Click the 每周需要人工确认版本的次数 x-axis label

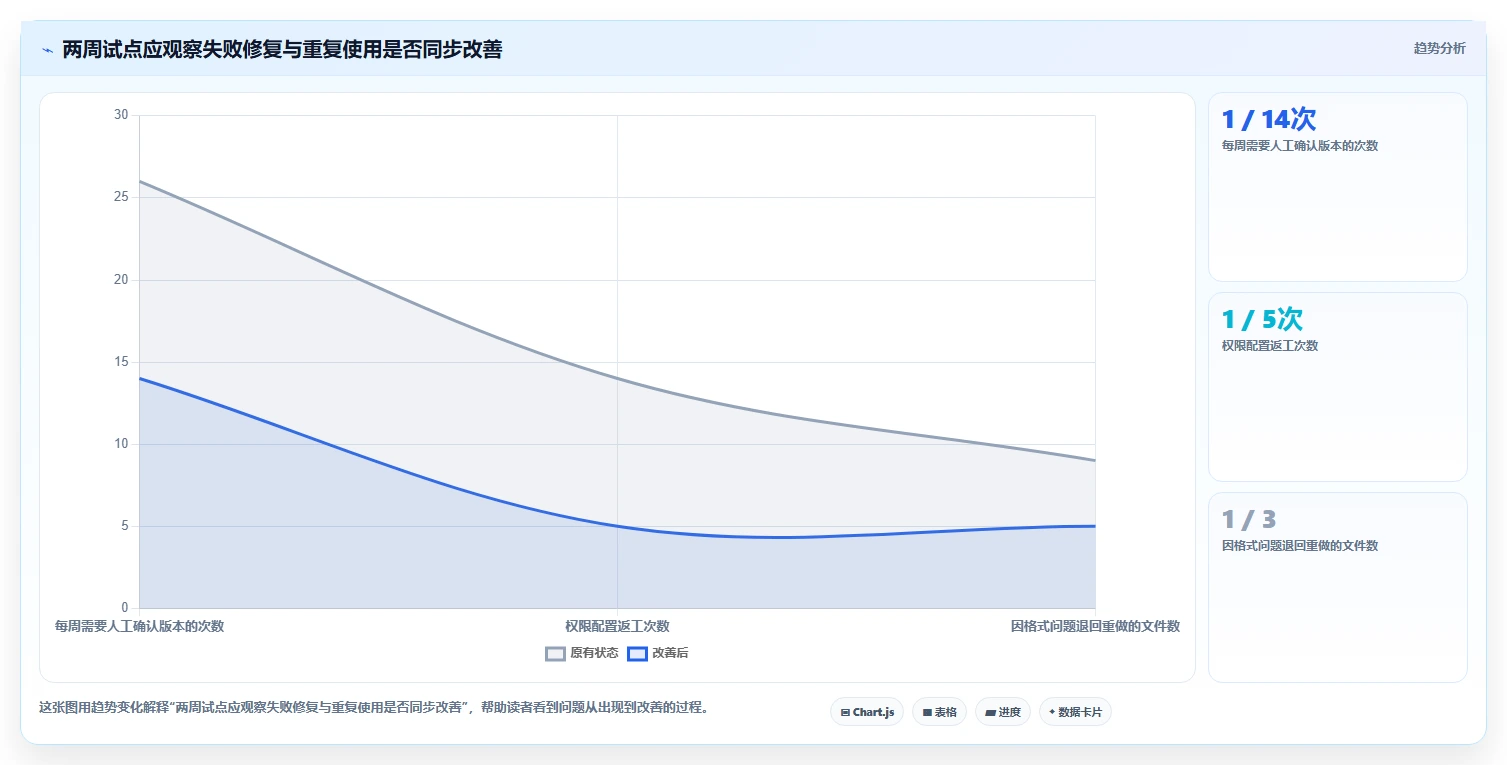(139, 626)
